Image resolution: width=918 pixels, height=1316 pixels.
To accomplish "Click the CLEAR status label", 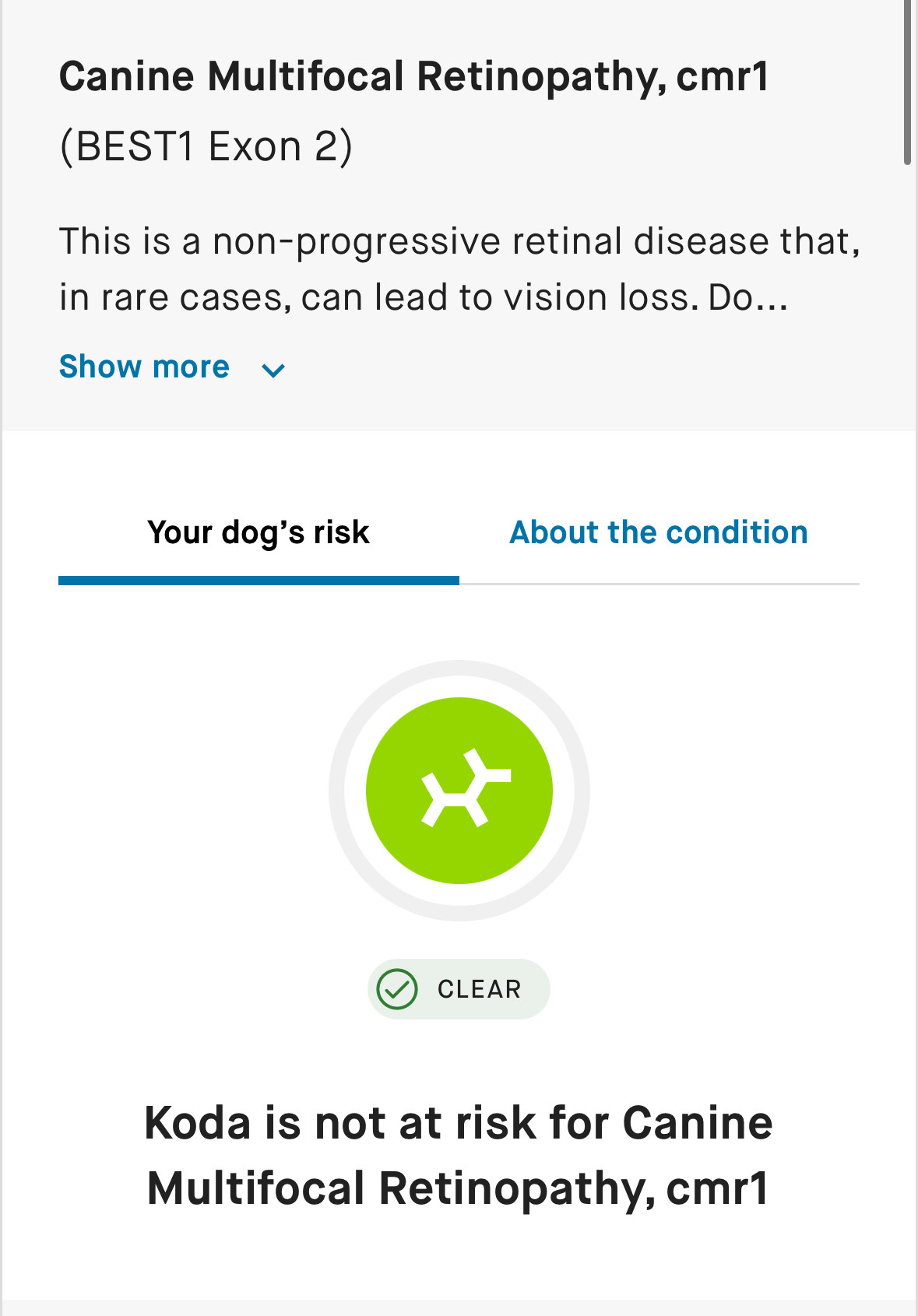I will coord(479,989).
